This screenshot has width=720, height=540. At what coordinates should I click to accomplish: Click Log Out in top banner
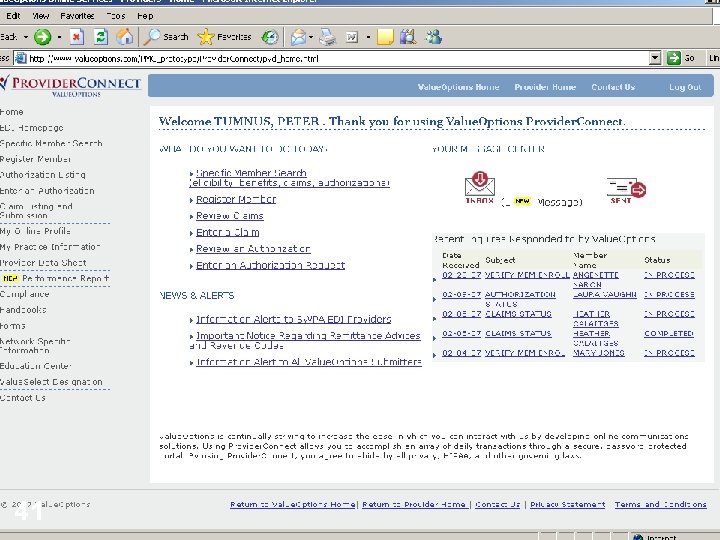tap(685, 87)
